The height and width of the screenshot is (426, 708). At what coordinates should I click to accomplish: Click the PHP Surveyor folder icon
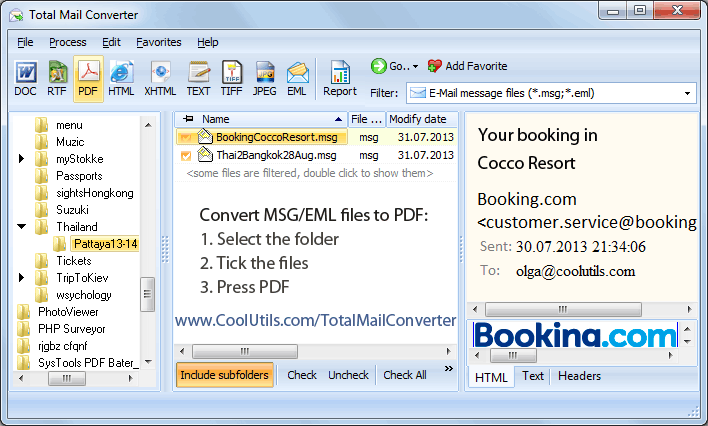click(x=23, y=329)
